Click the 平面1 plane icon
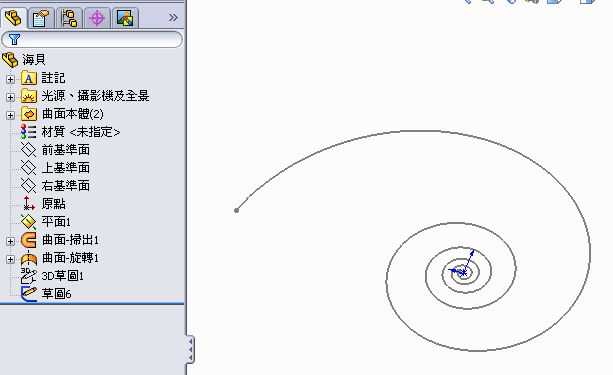Viewport: 613px width, 375px height. tap(29, 222)
